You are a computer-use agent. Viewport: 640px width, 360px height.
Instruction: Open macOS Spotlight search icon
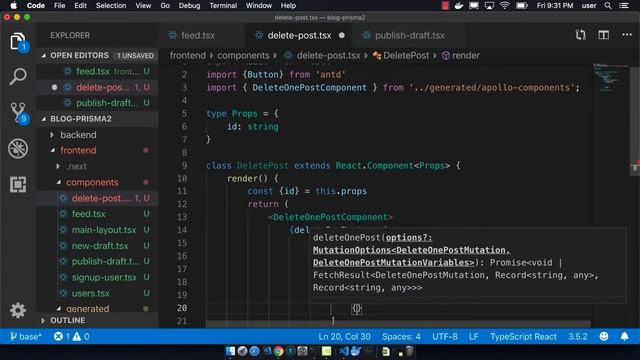pos(608,6)
